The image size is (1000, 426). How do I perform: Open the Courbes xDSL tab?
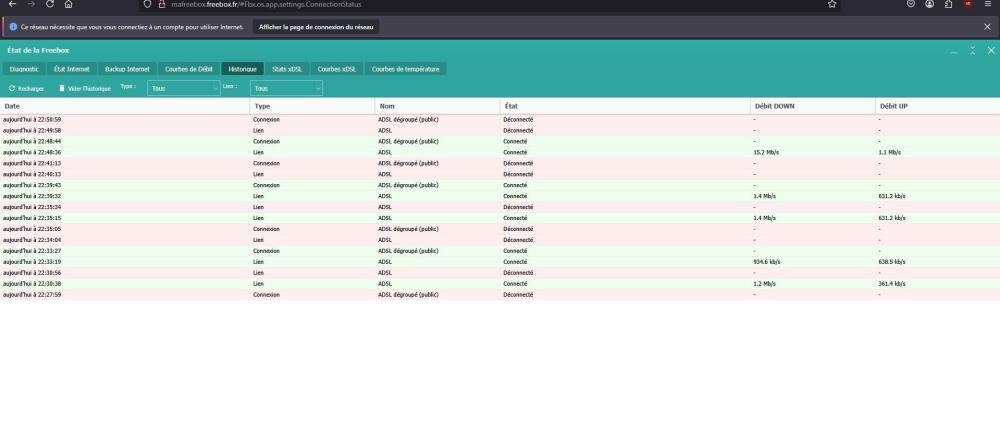tap(337, 69)
